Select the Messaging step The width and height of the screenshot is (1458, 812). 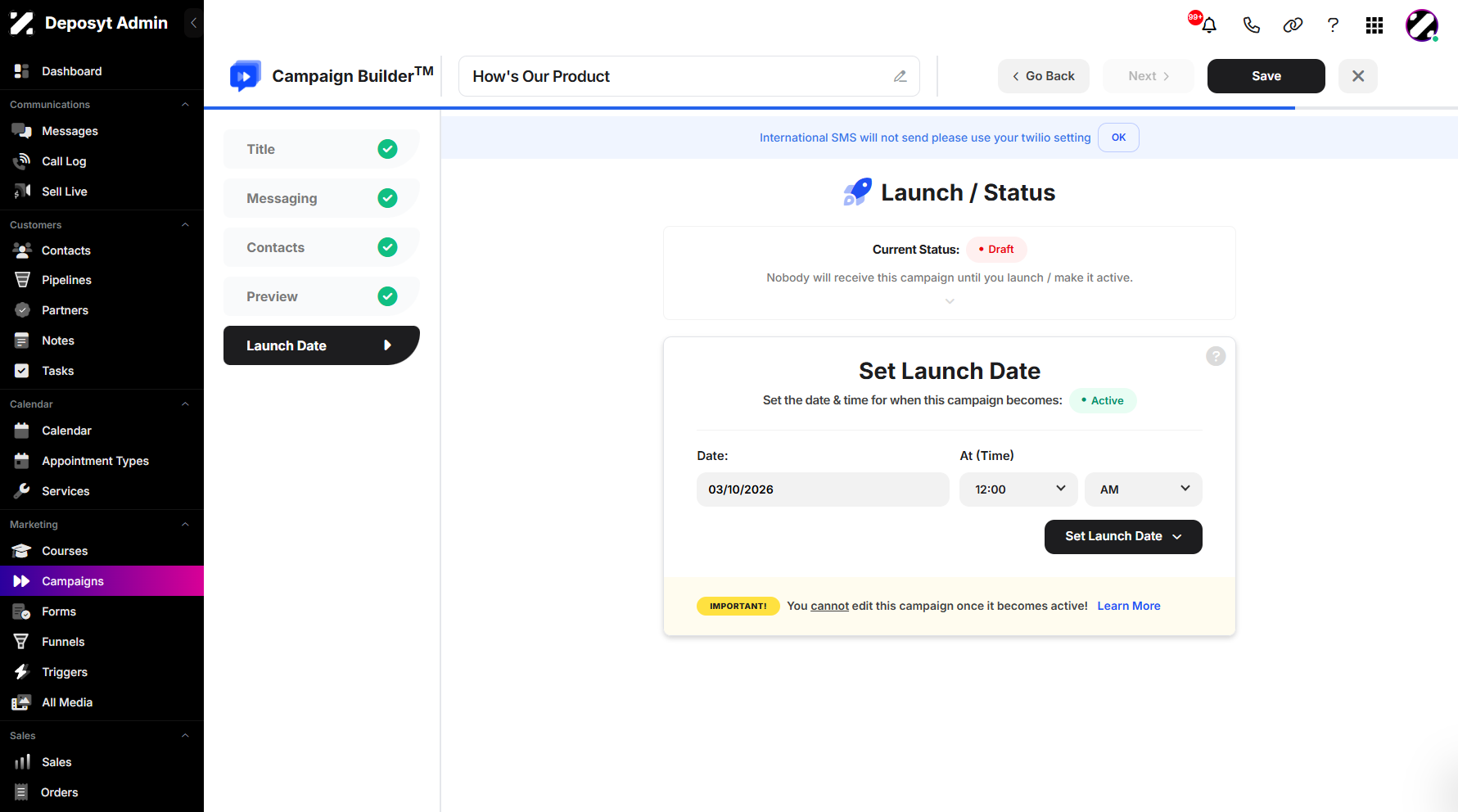pos(322,198)
